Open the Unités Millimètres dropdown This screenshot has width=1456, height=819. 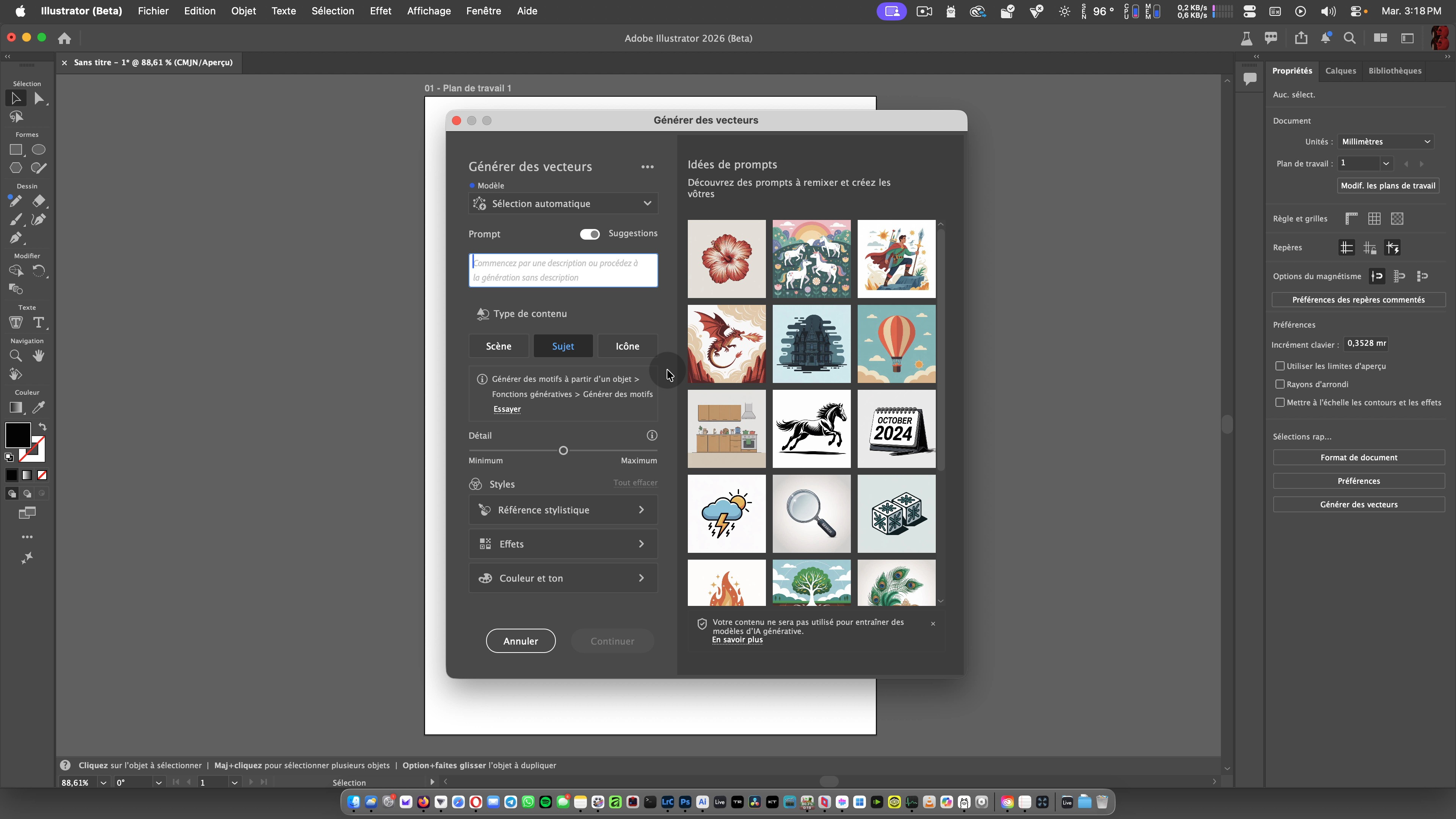(x=1385, y=142)
